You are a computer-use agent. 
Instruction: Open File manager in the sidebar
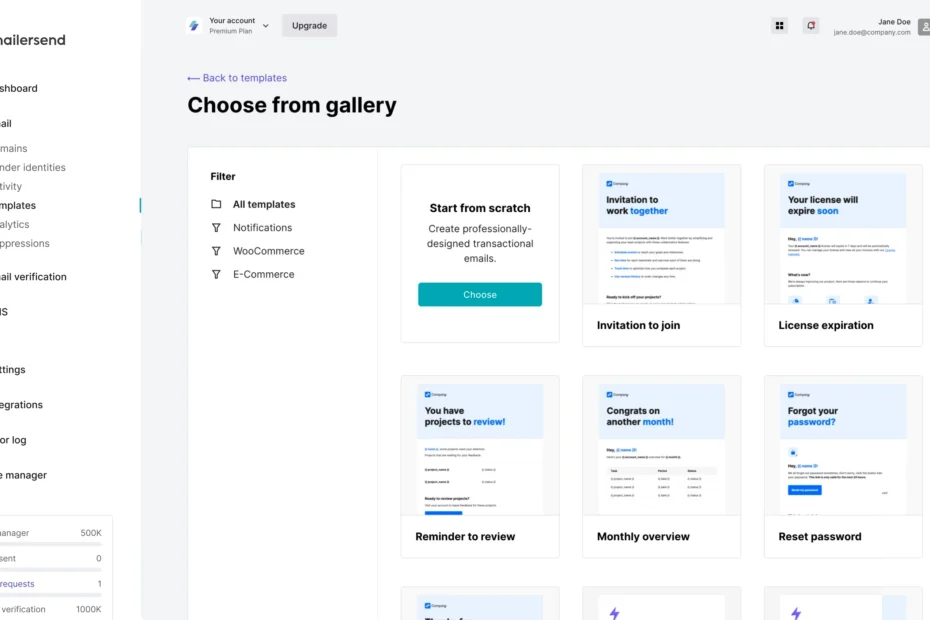[23, 475]
